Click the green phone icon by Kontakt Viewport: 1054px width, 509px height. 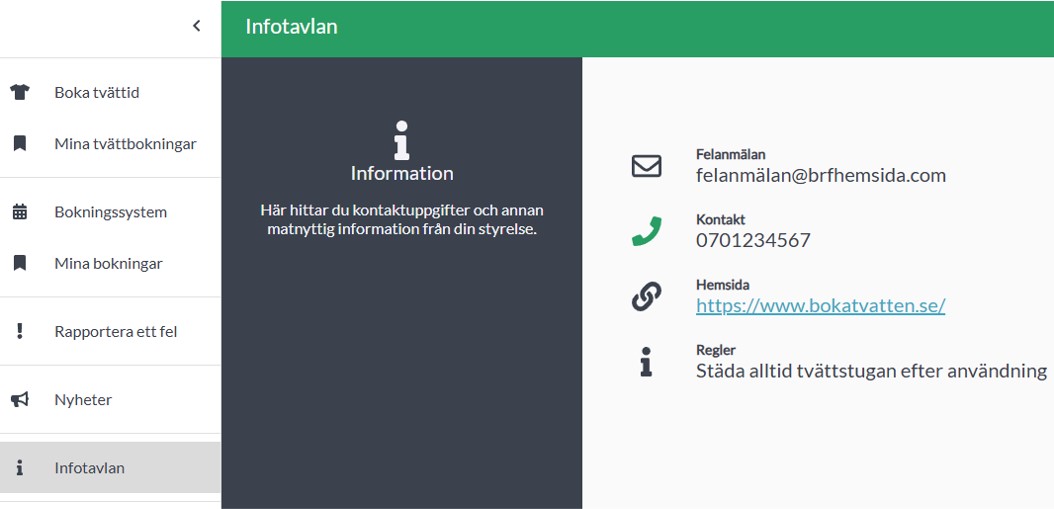point(646,231)
